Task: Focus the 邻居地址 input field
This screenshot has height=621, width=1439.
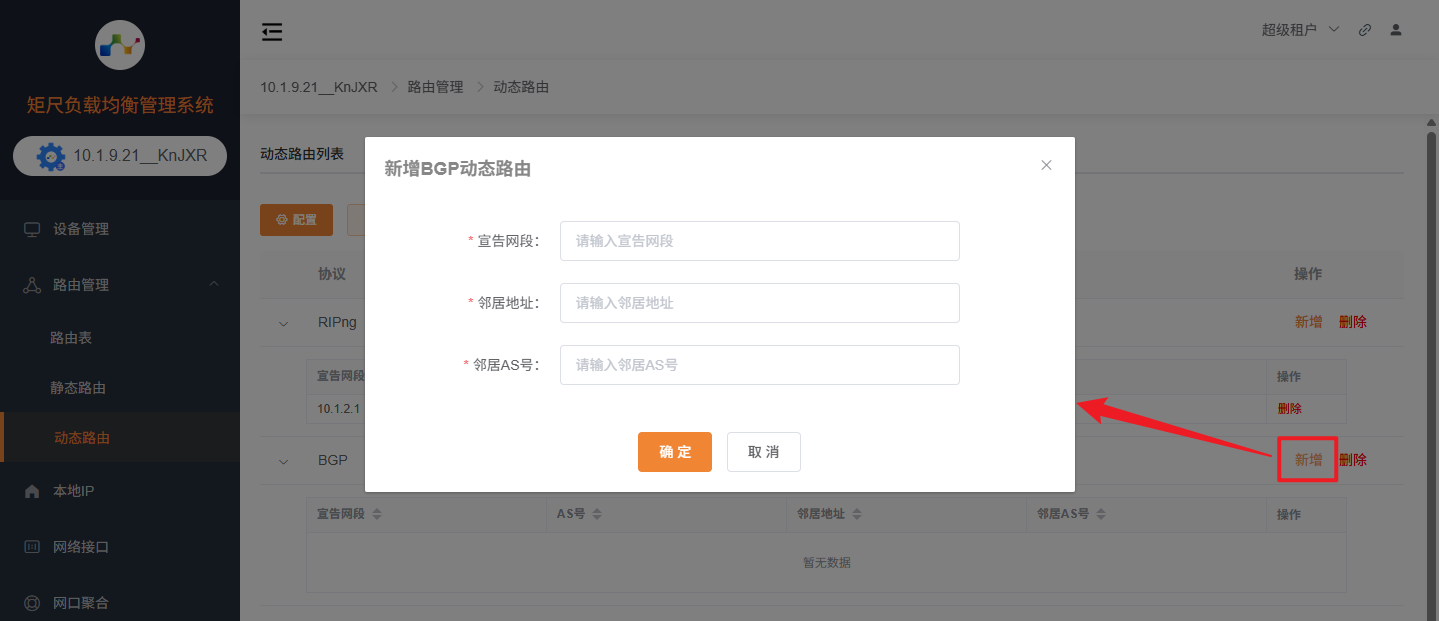Action: click(760, 303)
